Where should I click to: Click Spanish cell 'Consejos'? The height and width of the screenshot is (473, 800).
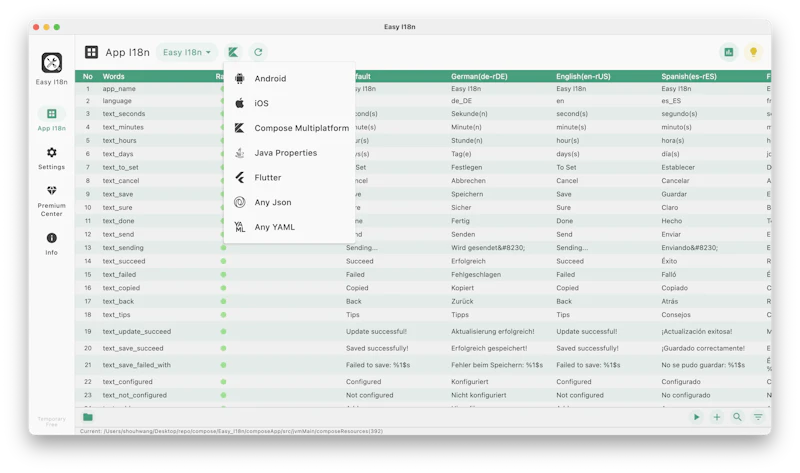[676, 315]
